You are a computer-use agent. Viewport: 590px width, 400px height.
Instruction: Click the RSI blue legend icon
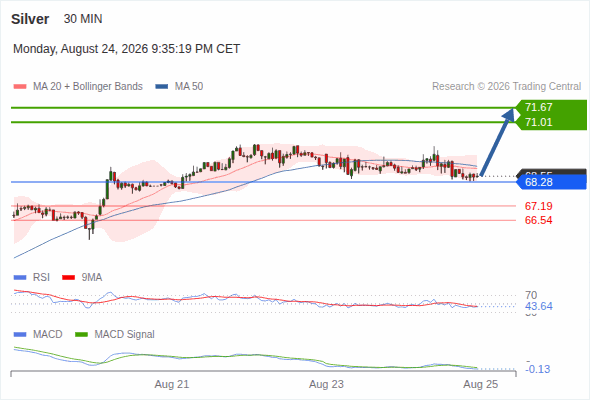(20, 278)
